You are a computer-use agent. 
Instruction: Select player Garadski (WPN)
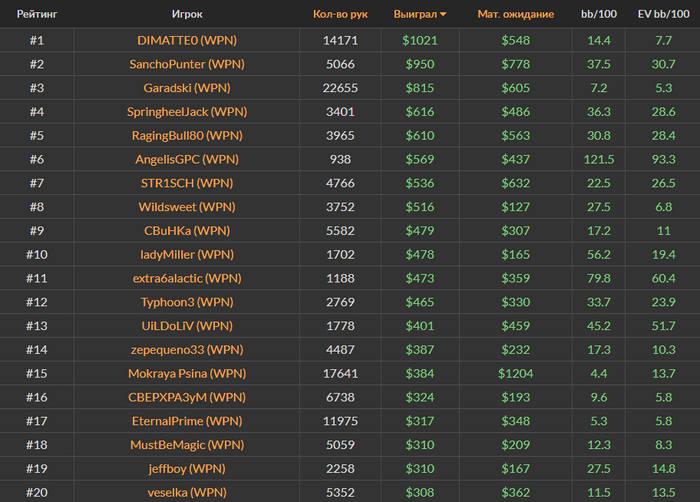tap(186, 88)
